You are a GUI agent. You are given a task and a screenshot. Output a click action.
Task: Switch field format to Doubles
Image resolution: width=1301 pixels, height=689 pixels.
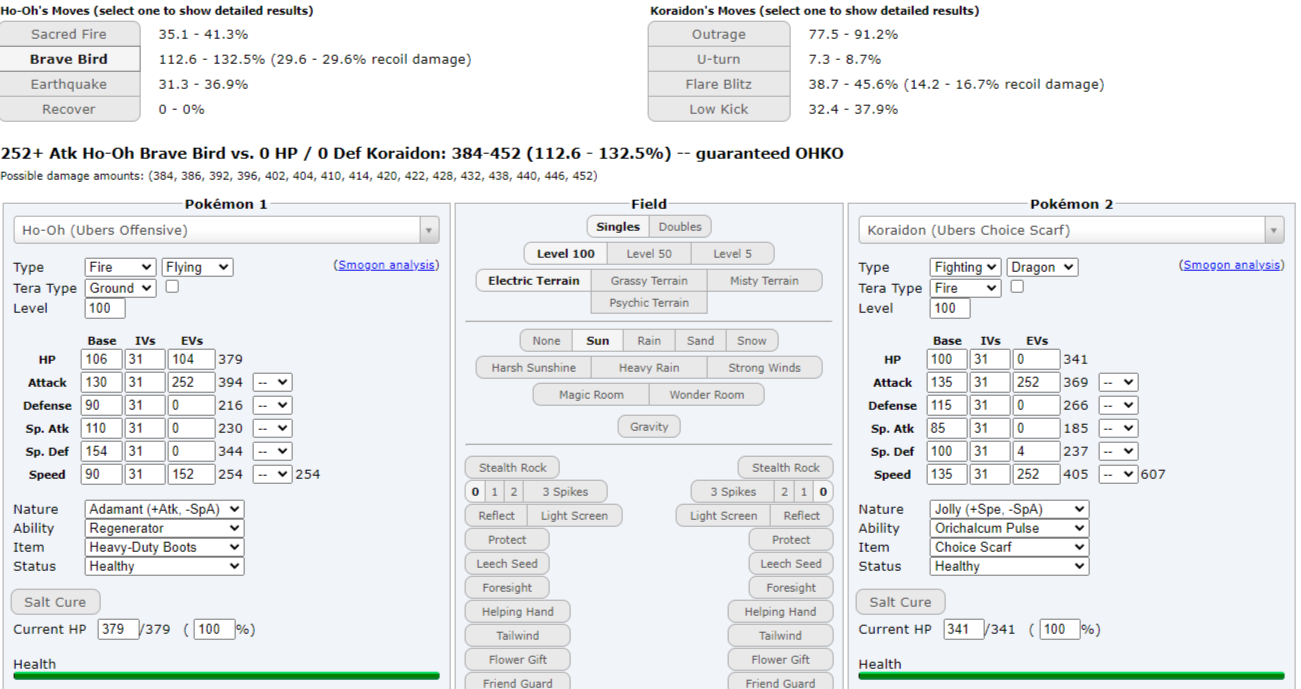point(680,226)
